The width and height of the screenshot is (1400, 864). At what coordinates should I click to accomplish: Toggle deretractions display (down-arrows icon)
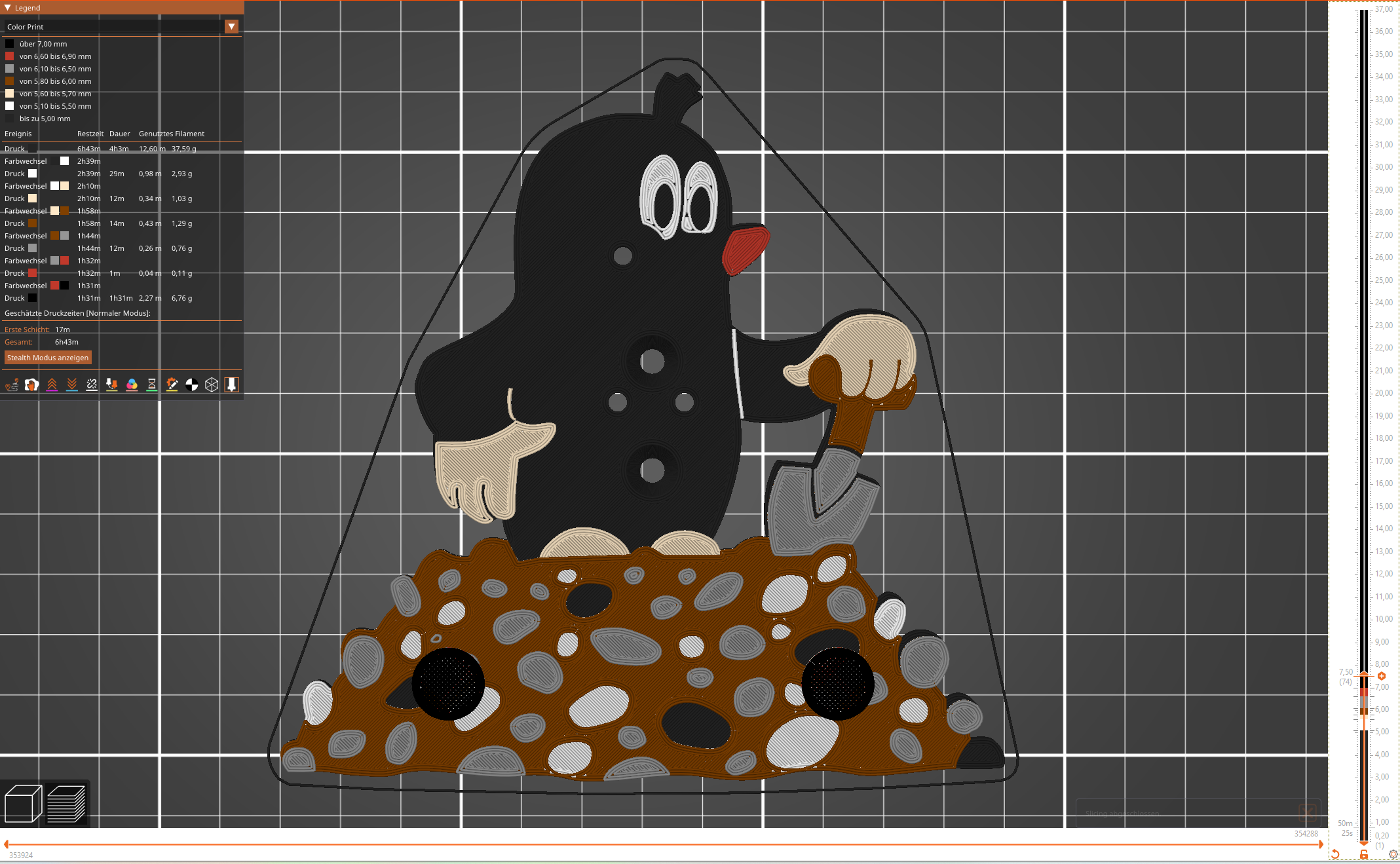tap(71, 385)
